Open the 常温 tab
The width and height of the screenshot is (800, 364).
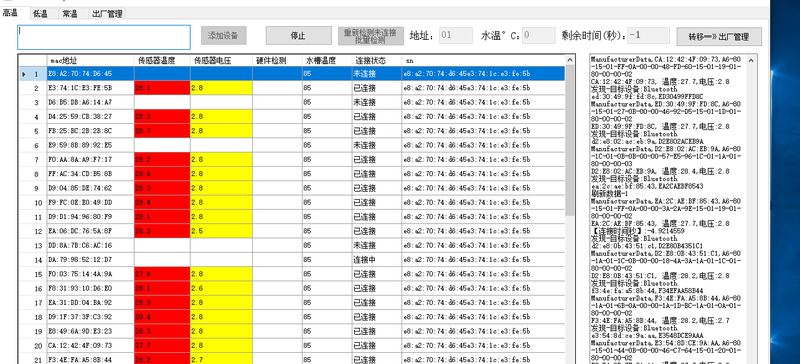(x=70, y=14)
